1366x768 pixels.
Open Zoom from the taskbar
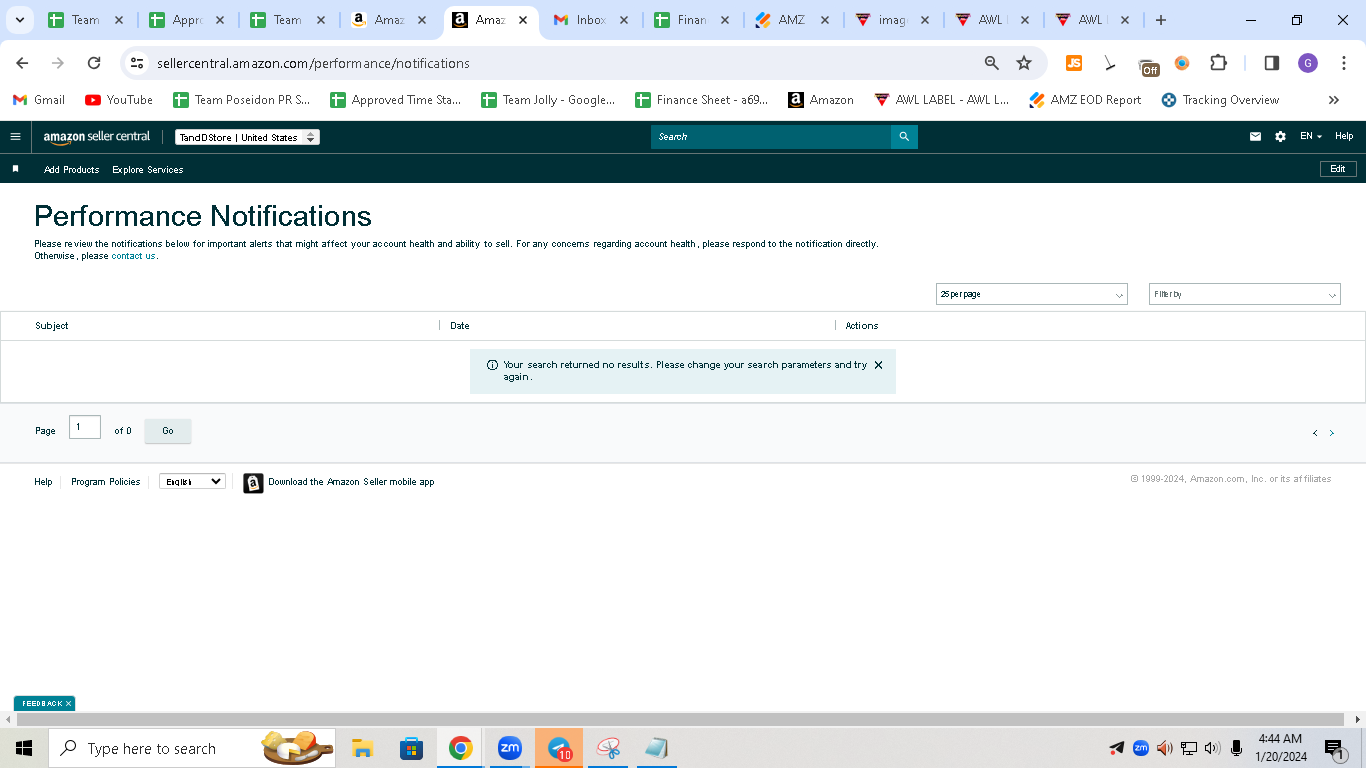point(510,748)
